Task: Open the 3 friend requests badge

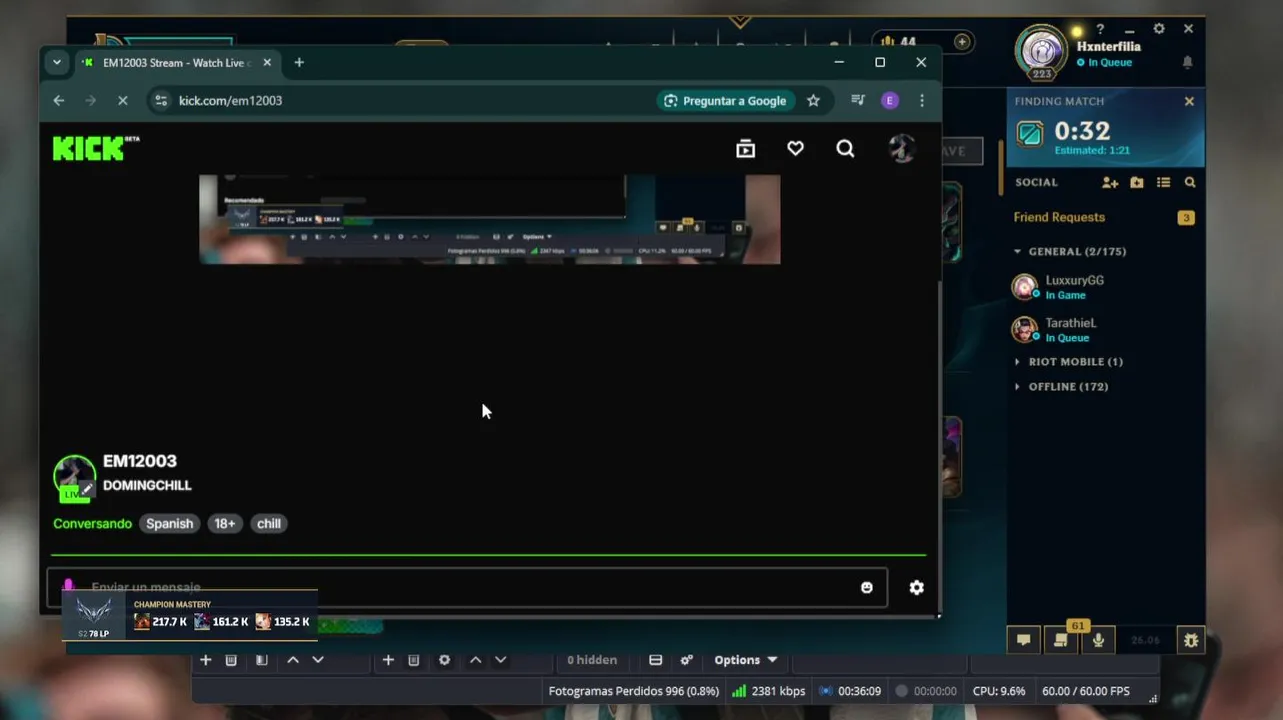Action: coord(1186,217)
